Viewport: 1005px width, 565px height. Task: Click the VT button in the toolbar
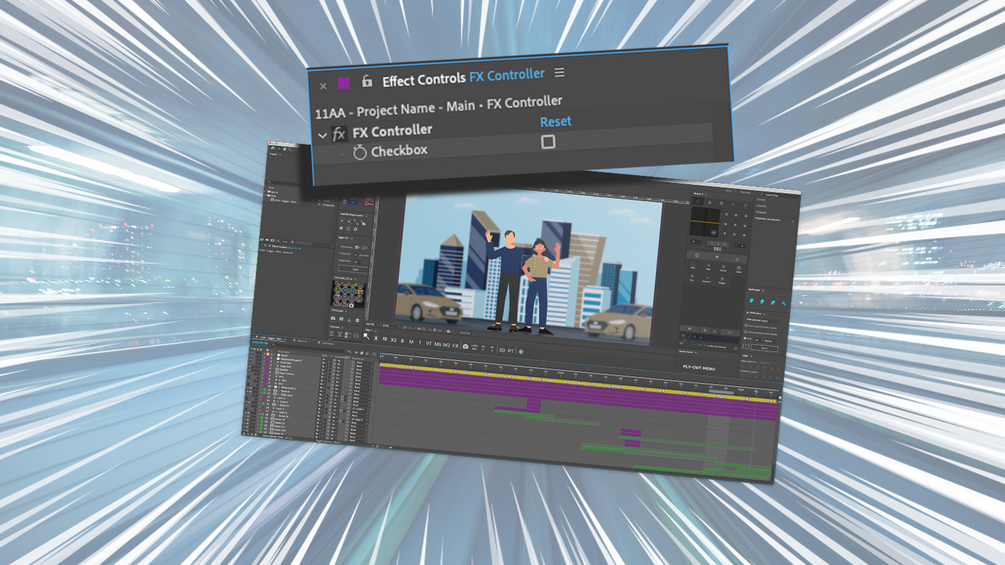click(x=429, y=343)
